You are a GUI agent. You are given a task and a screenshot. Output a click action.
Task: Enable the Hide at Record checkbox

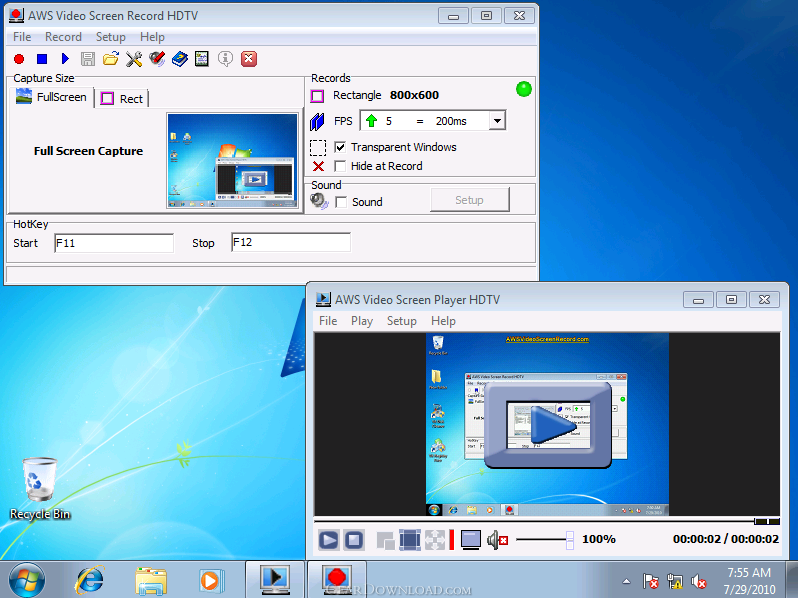(340, 166)
